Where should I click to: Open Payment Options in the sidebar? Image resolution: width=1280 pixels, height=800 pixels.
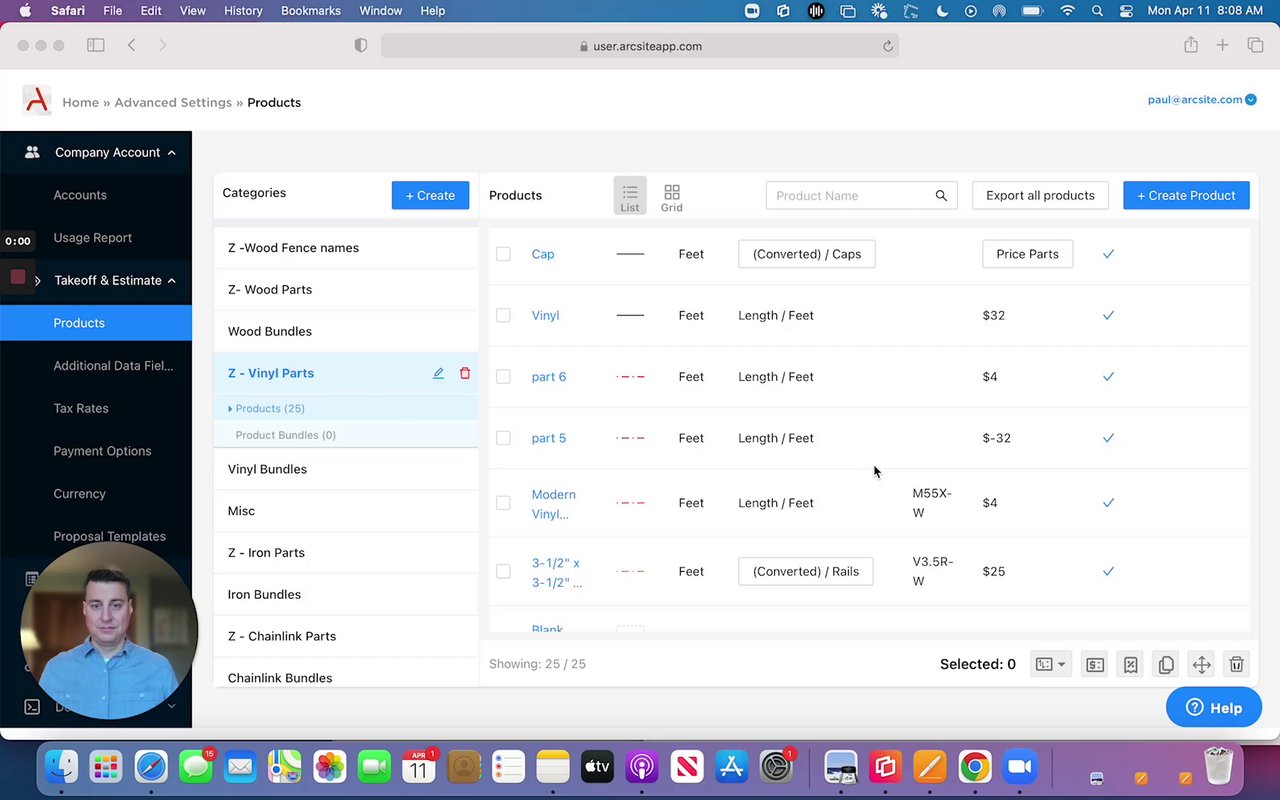(102, 451)
